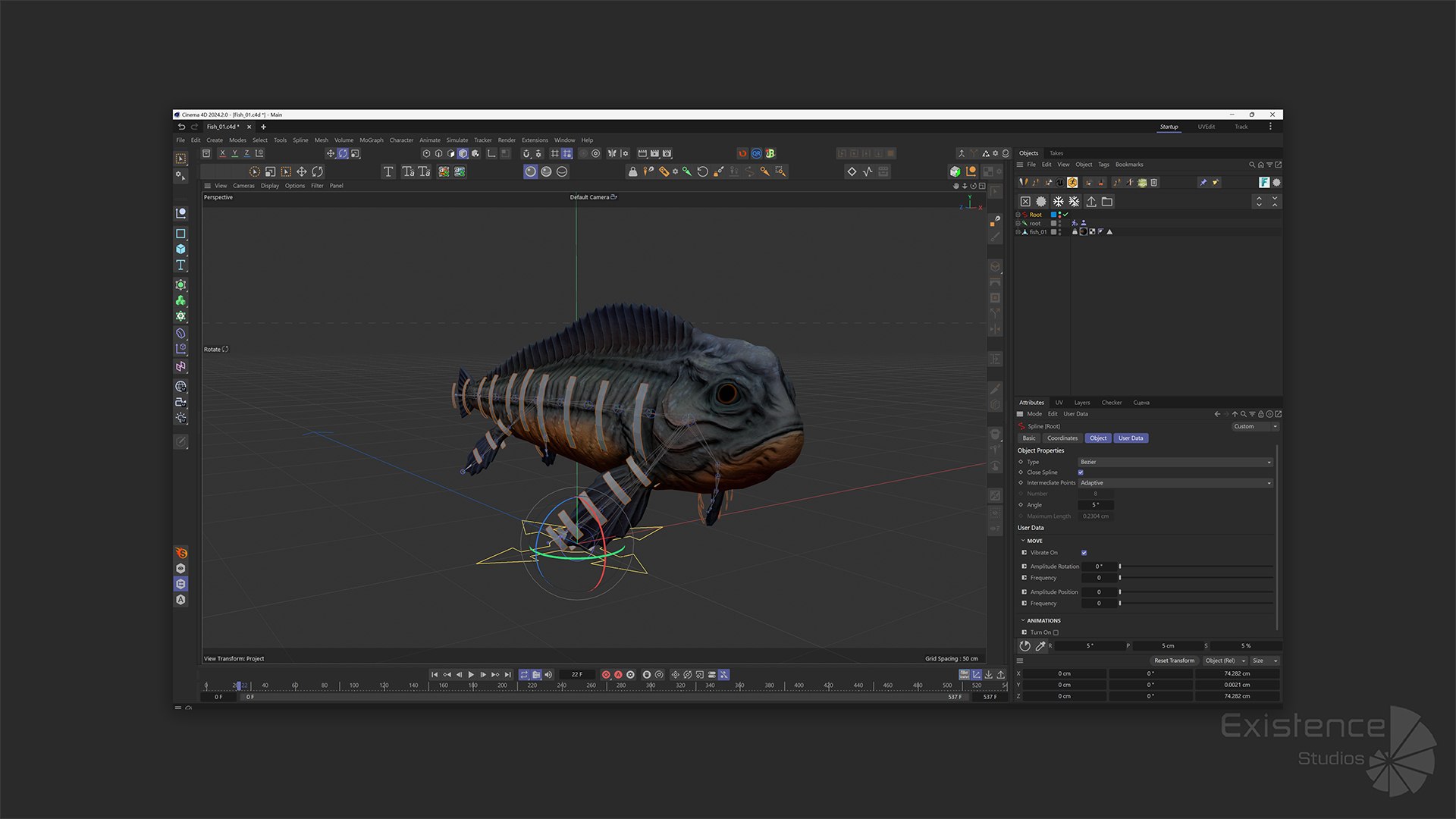The width and height of the screenshot is (1456, 819).
Task: Click the folder icon in Objects panel
Action: pyautogui.click(x=1107, y=202)
